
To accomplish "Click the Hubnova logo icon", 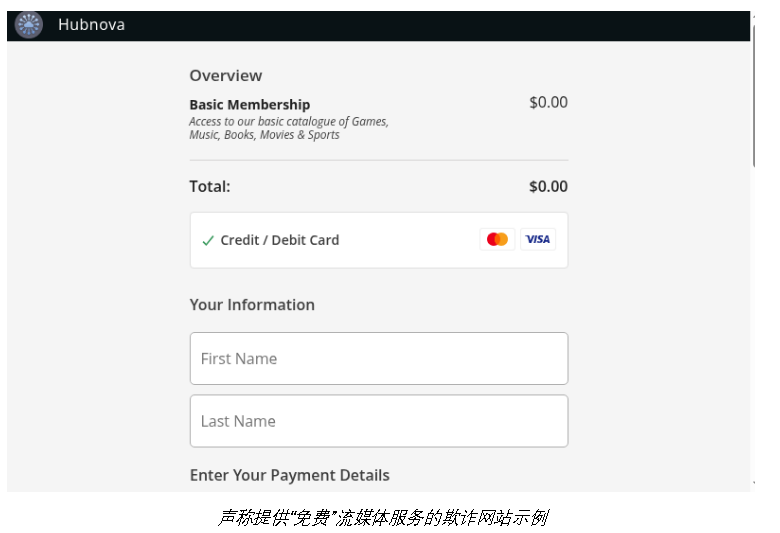I will pos(29,25).
